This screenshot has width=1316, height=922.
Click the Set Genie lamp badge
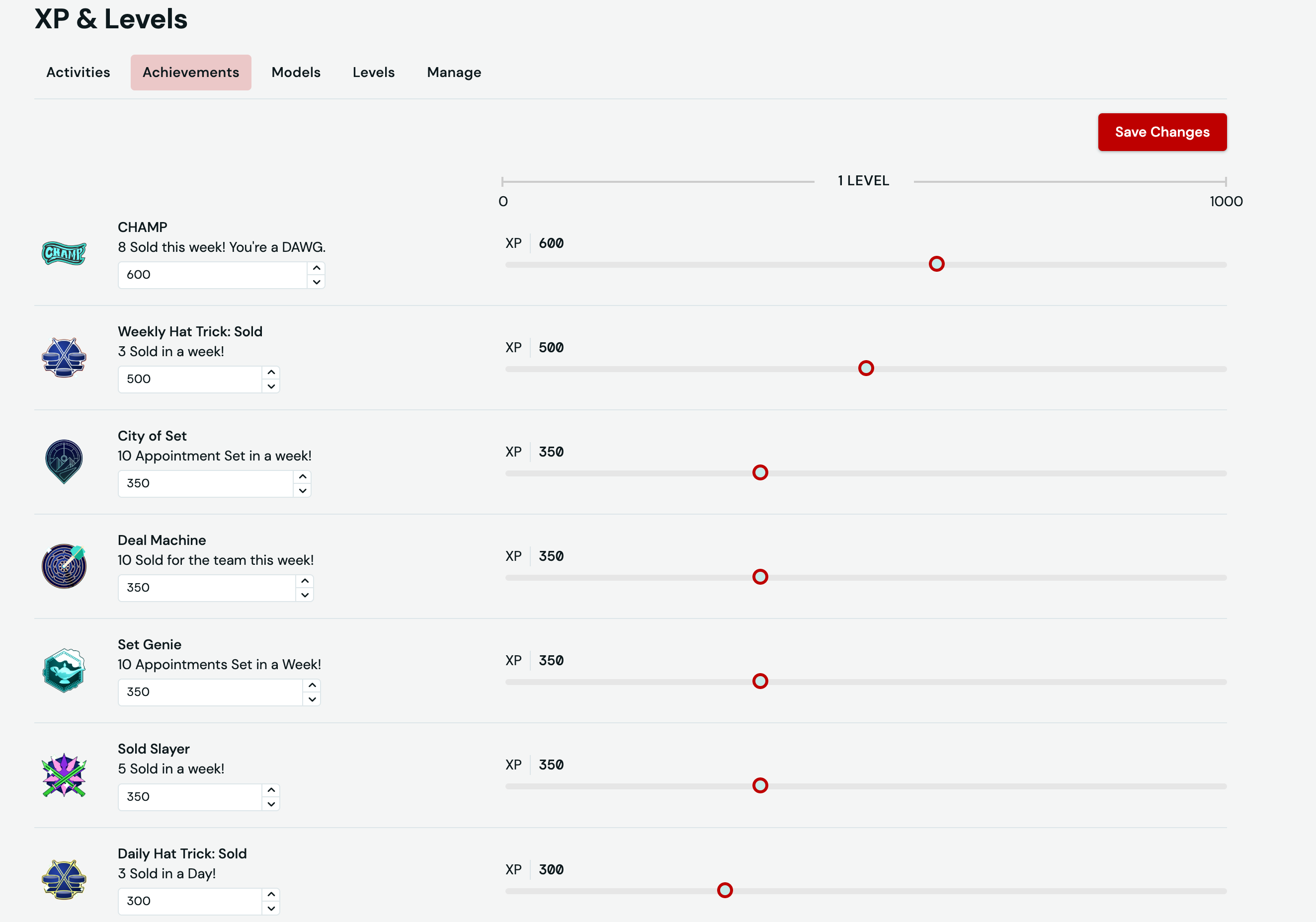click(x=64, y=671)
